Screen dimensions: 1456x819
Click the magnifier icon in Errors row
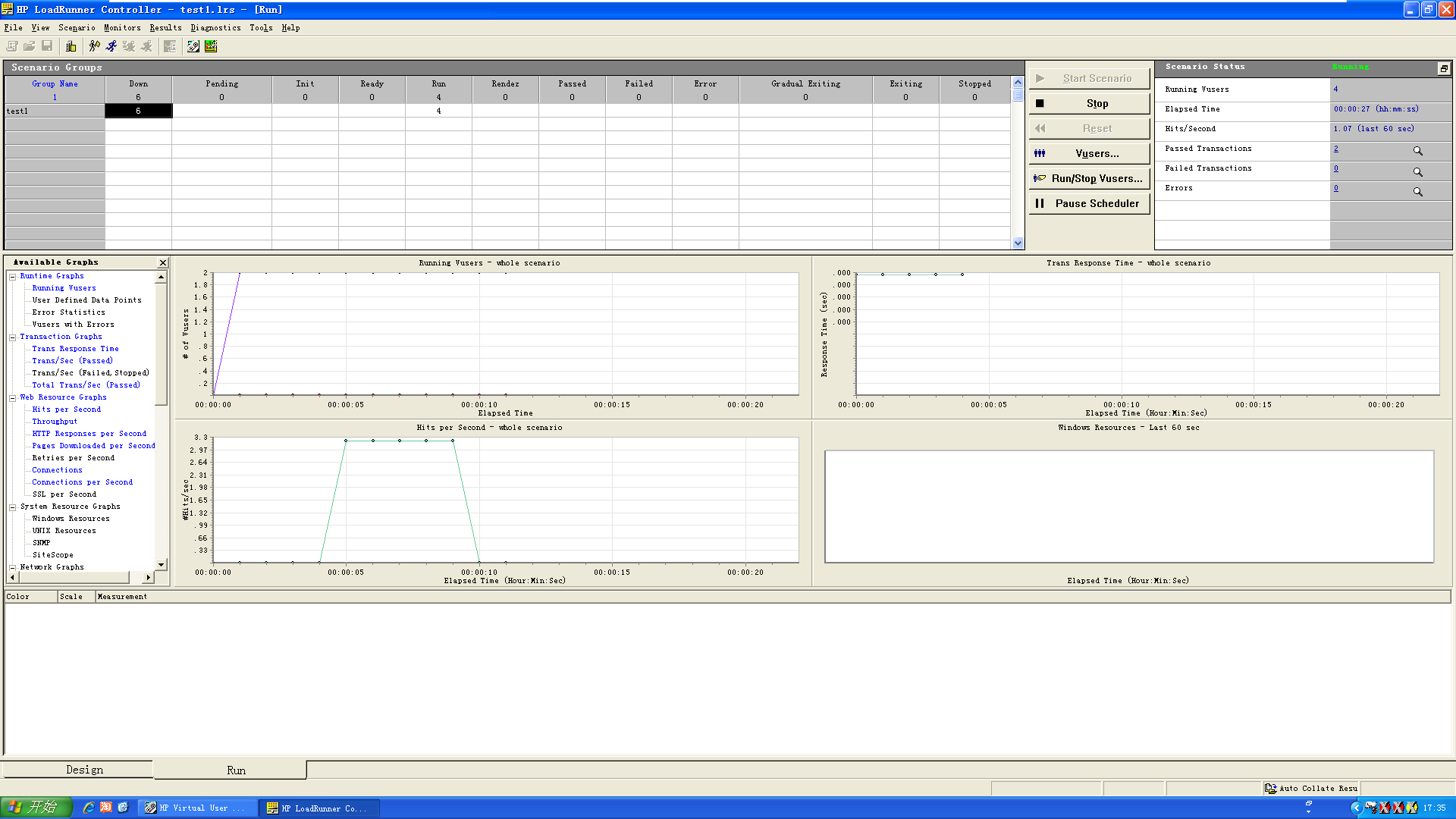[1417, 191]
